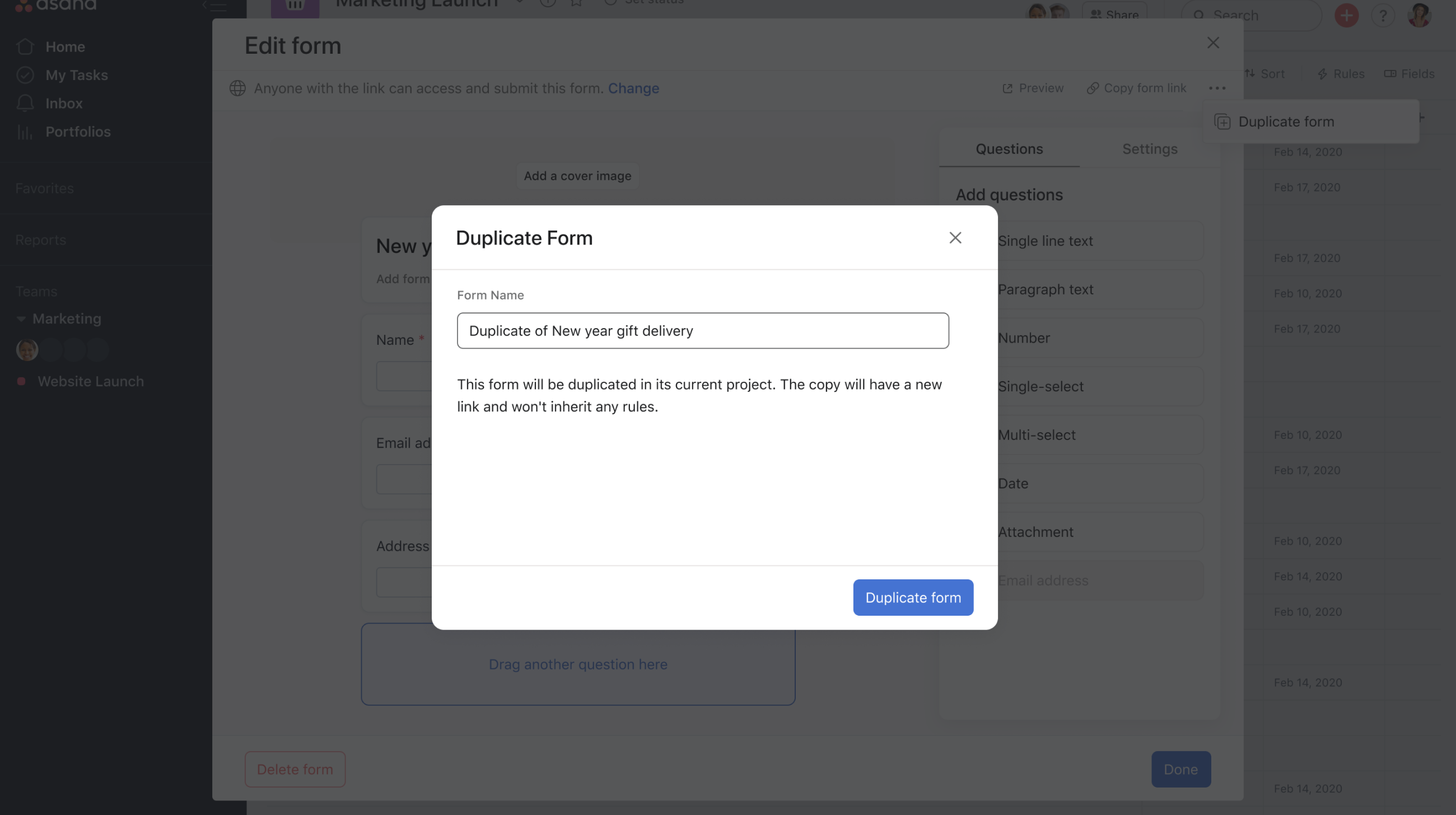Click the Duplicate Form close icon

[x=955, y=238]
